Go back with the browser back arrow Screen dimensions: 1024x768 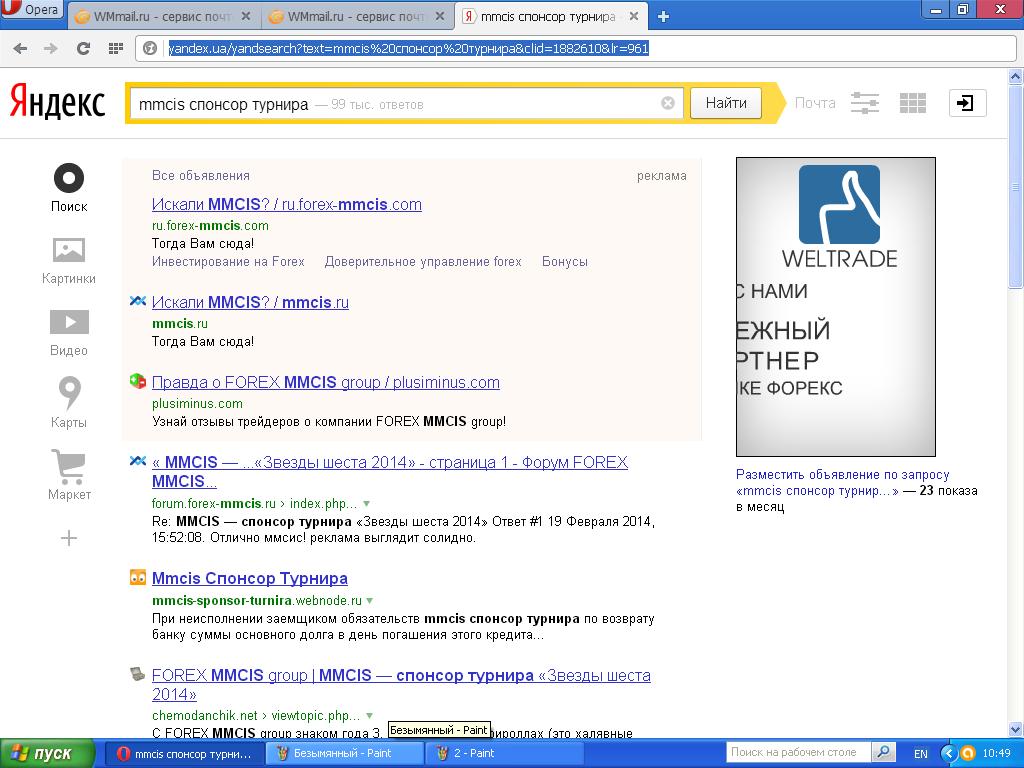click(x=20, y=48)
